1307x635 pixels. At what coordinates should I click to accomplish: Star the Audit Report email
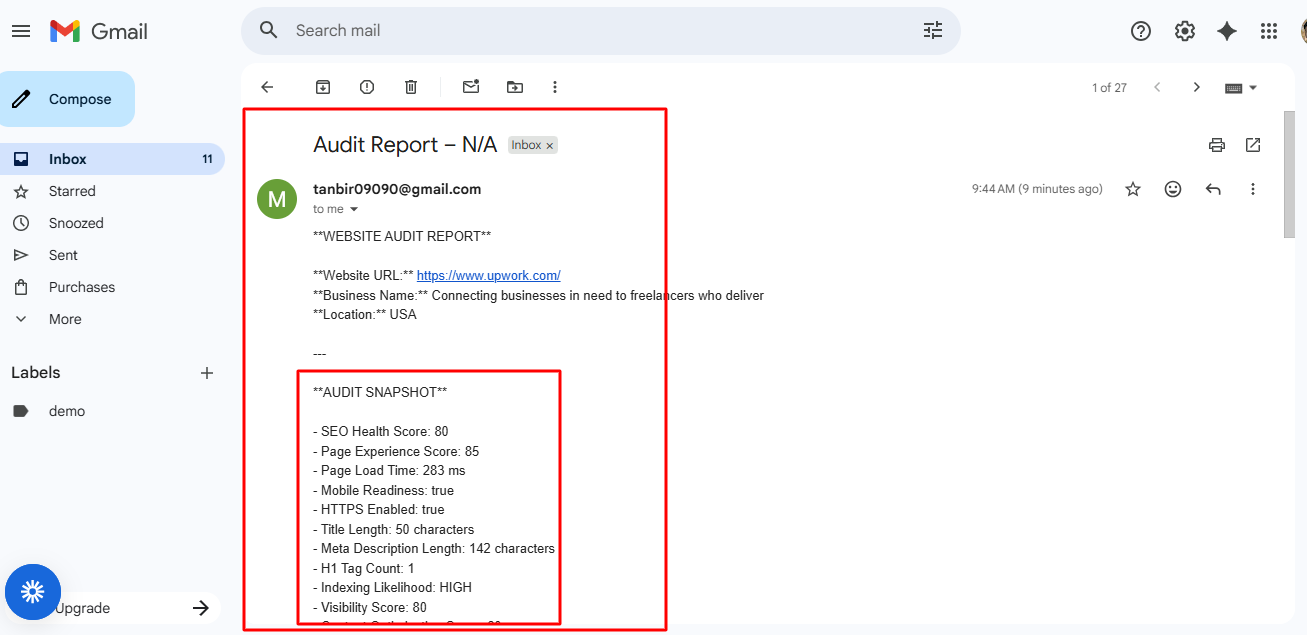(1132, 188)
